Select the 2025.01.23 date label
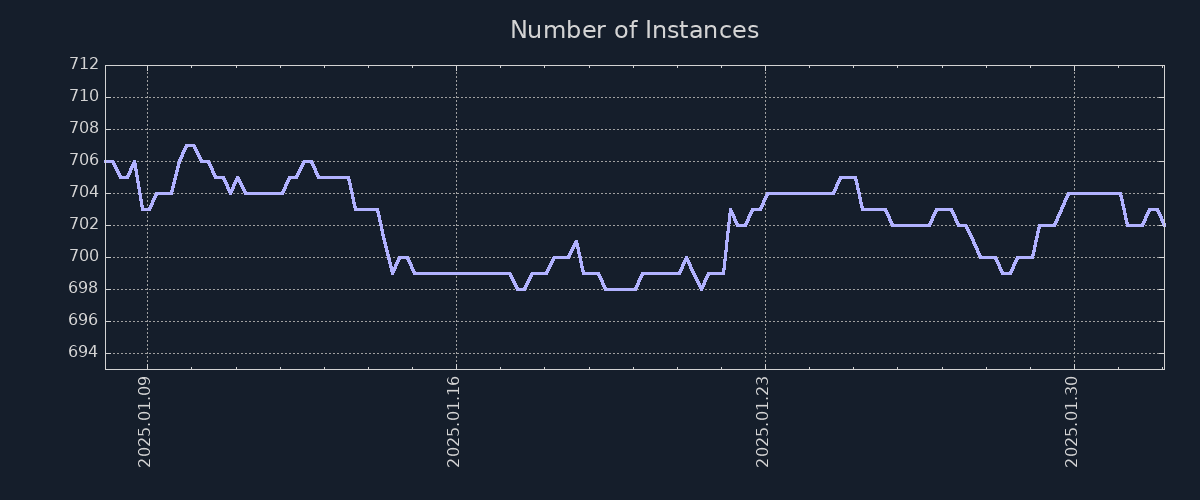 pos(763,422)
